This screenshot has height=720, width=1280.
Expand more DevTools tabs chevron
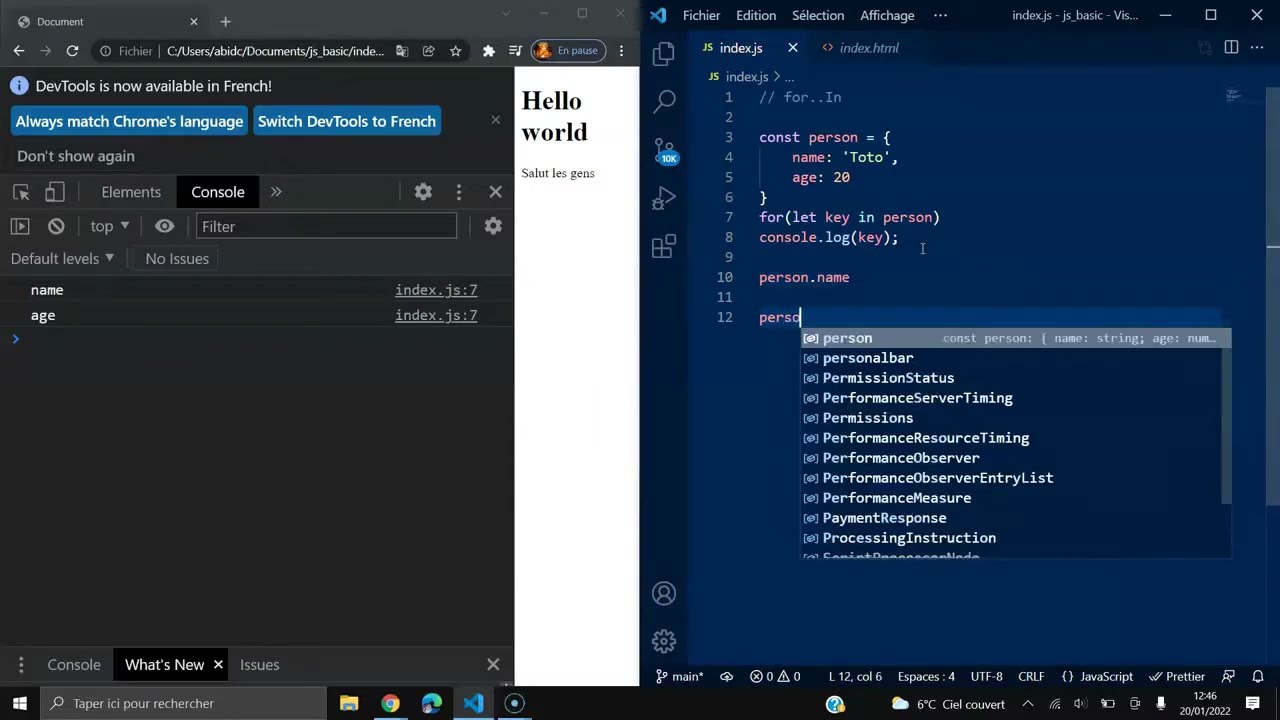276,192
